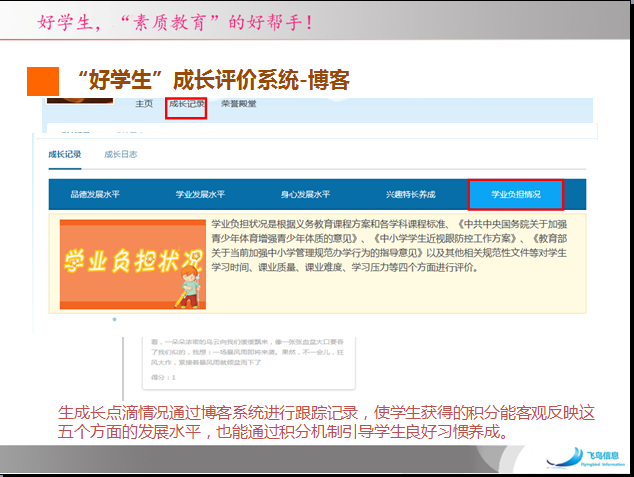Select the 兴趣特长养成 tab
Viewport: 634px width, 477px height.
coord(411,194)
